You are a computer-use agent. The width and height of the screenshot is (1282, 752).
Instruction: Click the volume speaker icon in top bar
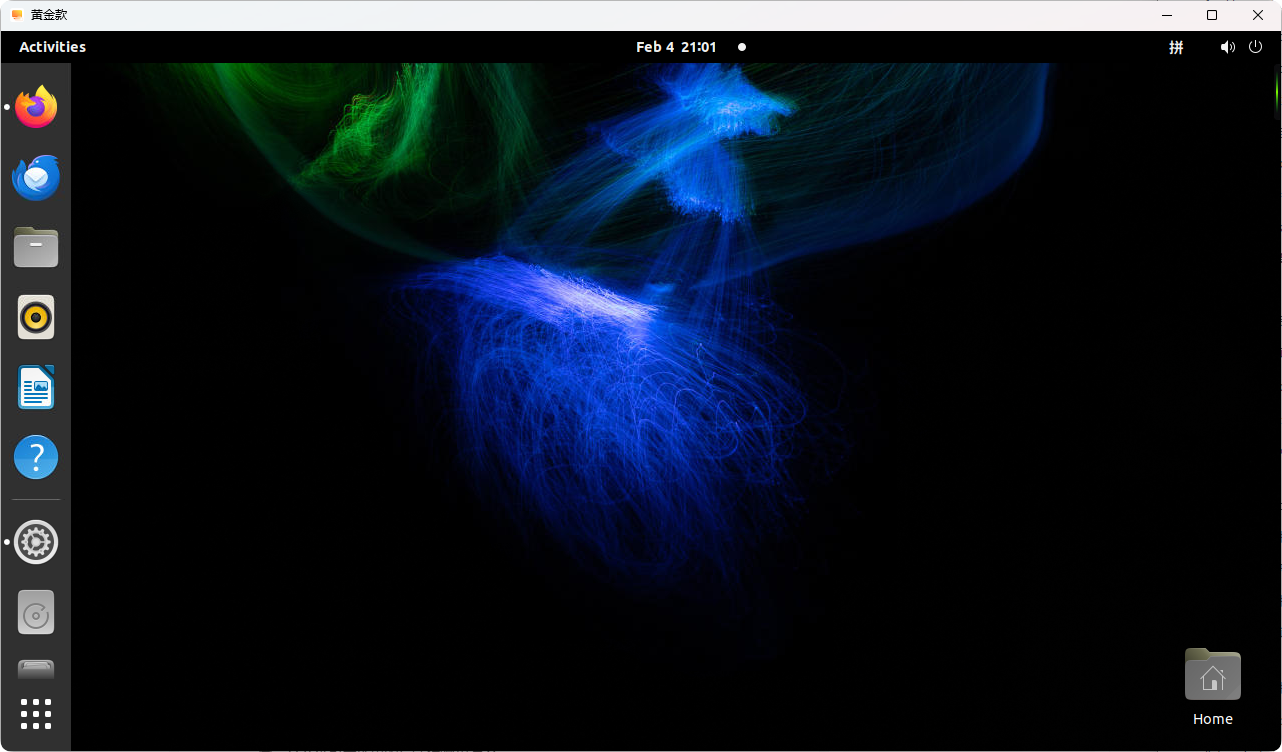[1227, 47]
